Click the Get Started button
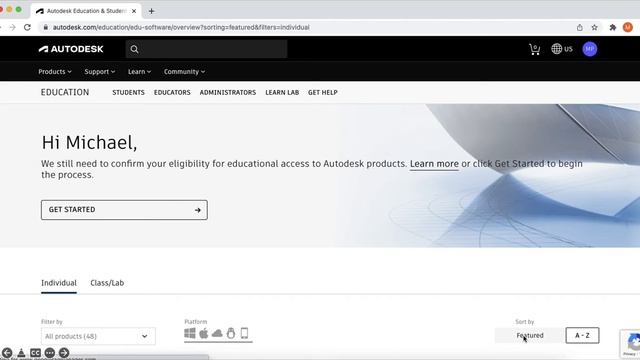Image resolution: width=640 pixels, height=360 pixels. coord(124,210)
